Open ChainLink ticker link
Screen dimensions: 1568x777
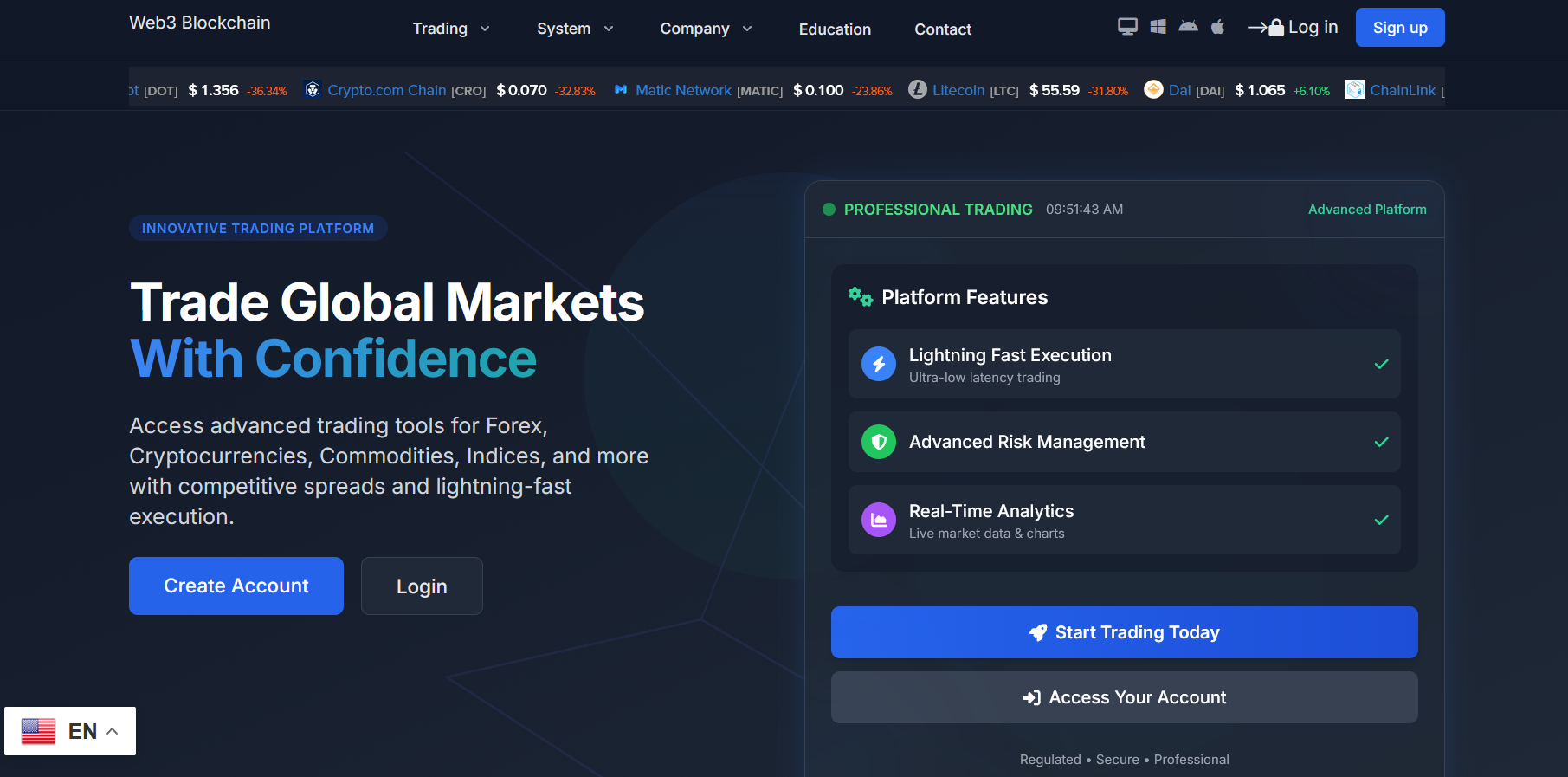tap(1403, 90)
